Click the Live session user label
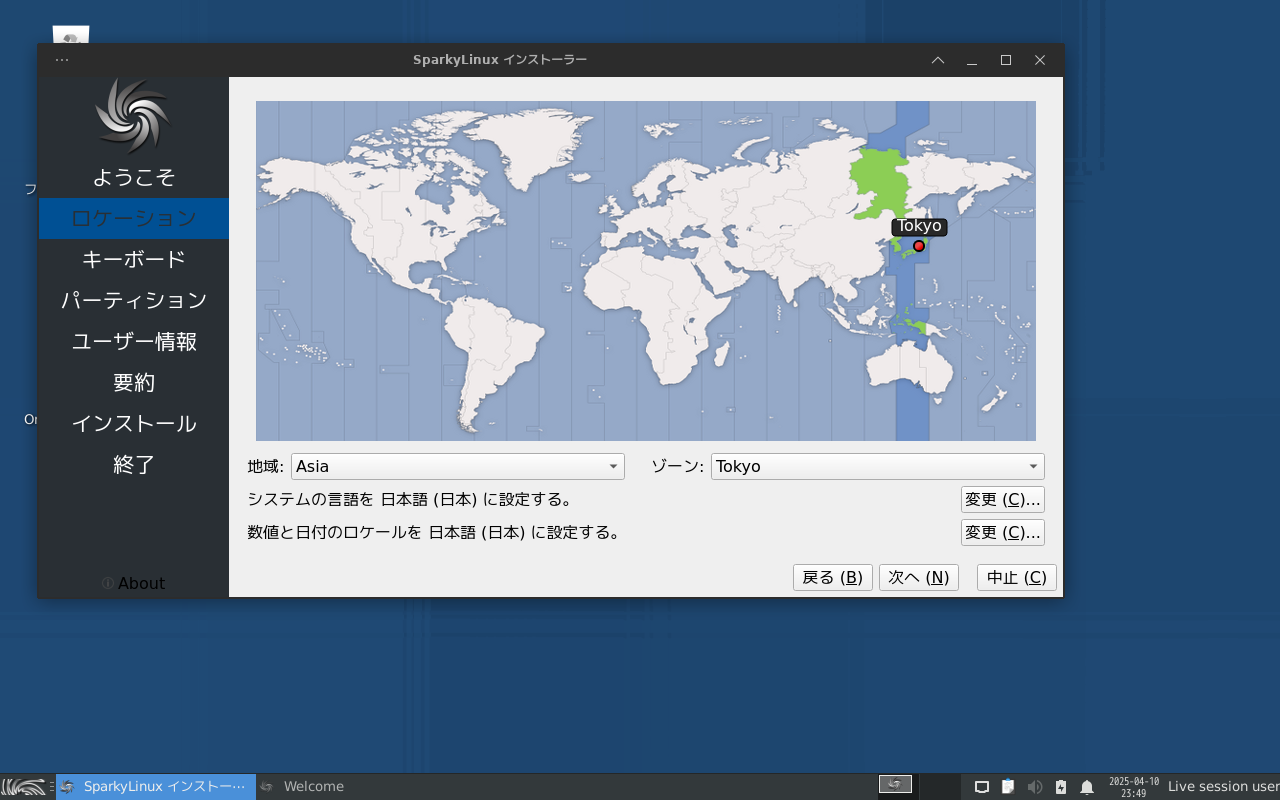Screen dimensions: 1280x800 click(x=1224, y=787)
